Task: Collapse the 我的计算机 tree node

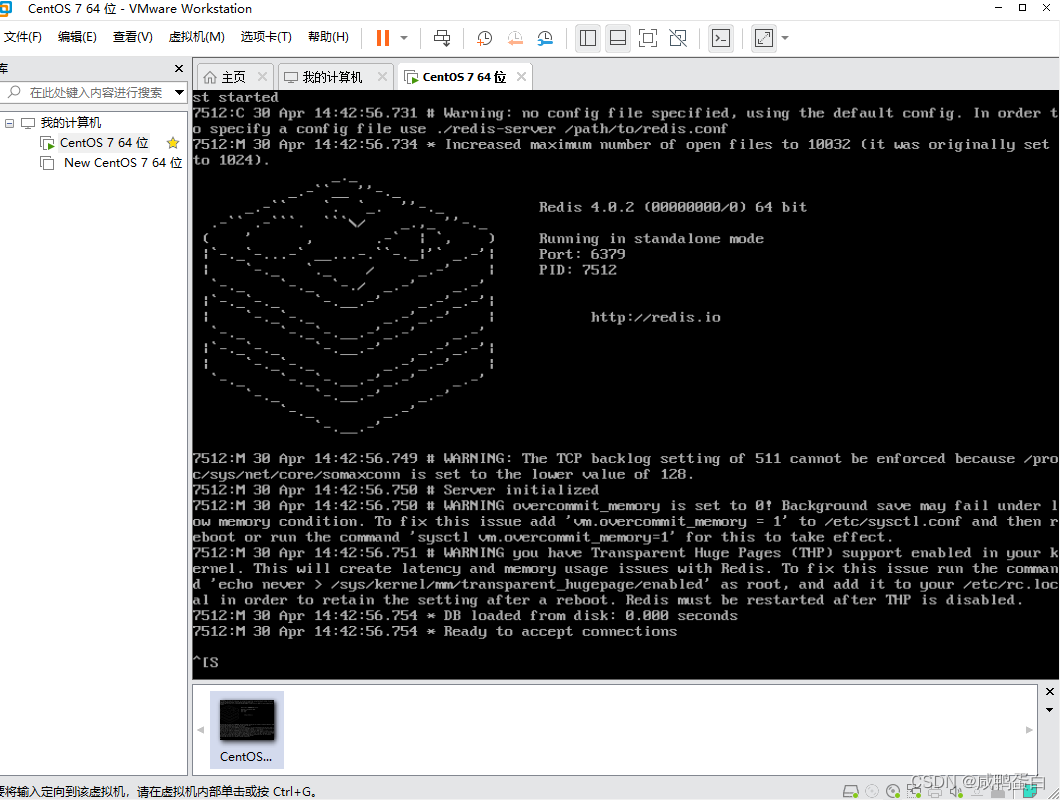Action: coord(9,123)
